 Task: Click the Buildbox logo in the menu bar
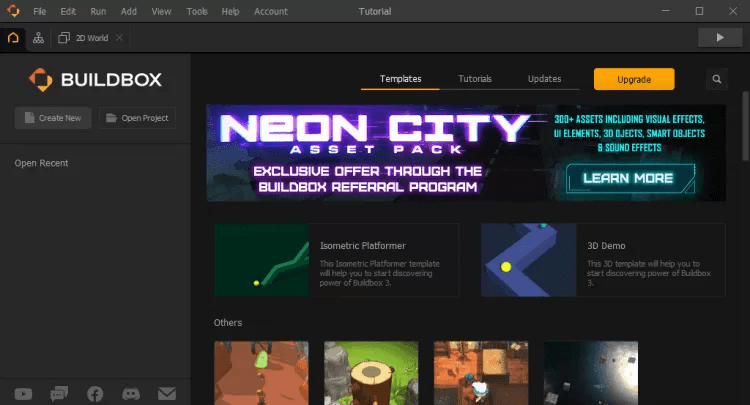[x=13, y=11]
